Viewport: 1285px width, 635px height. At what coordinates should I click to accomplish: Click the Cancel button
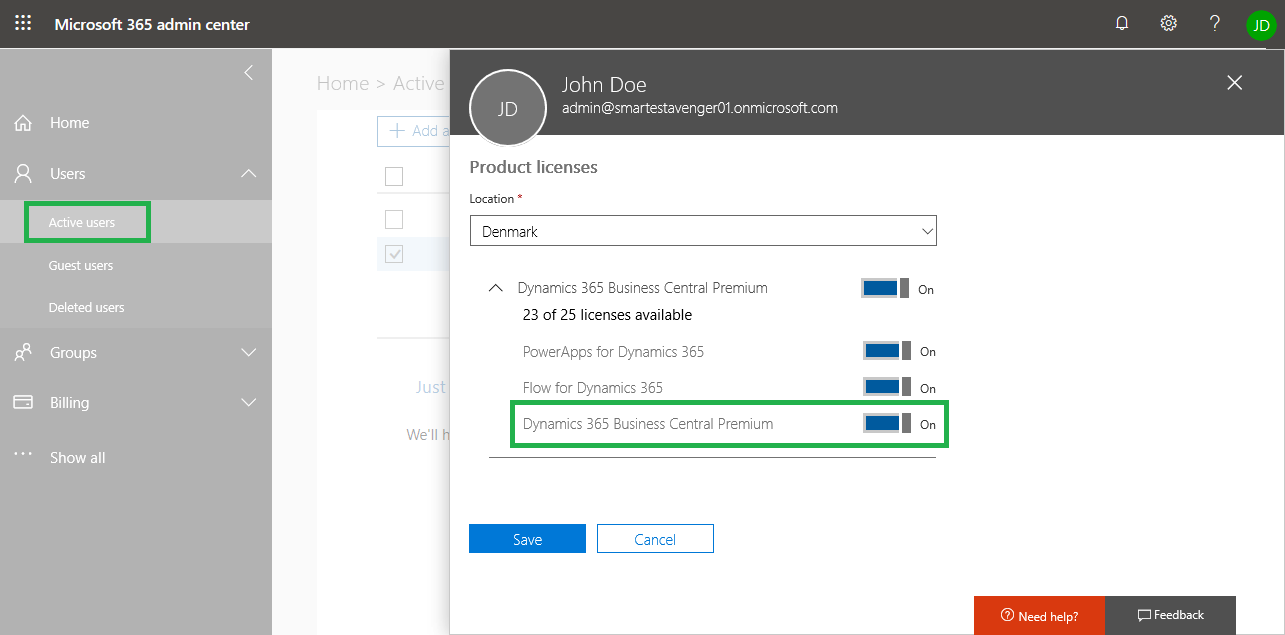tap(655, 539)
